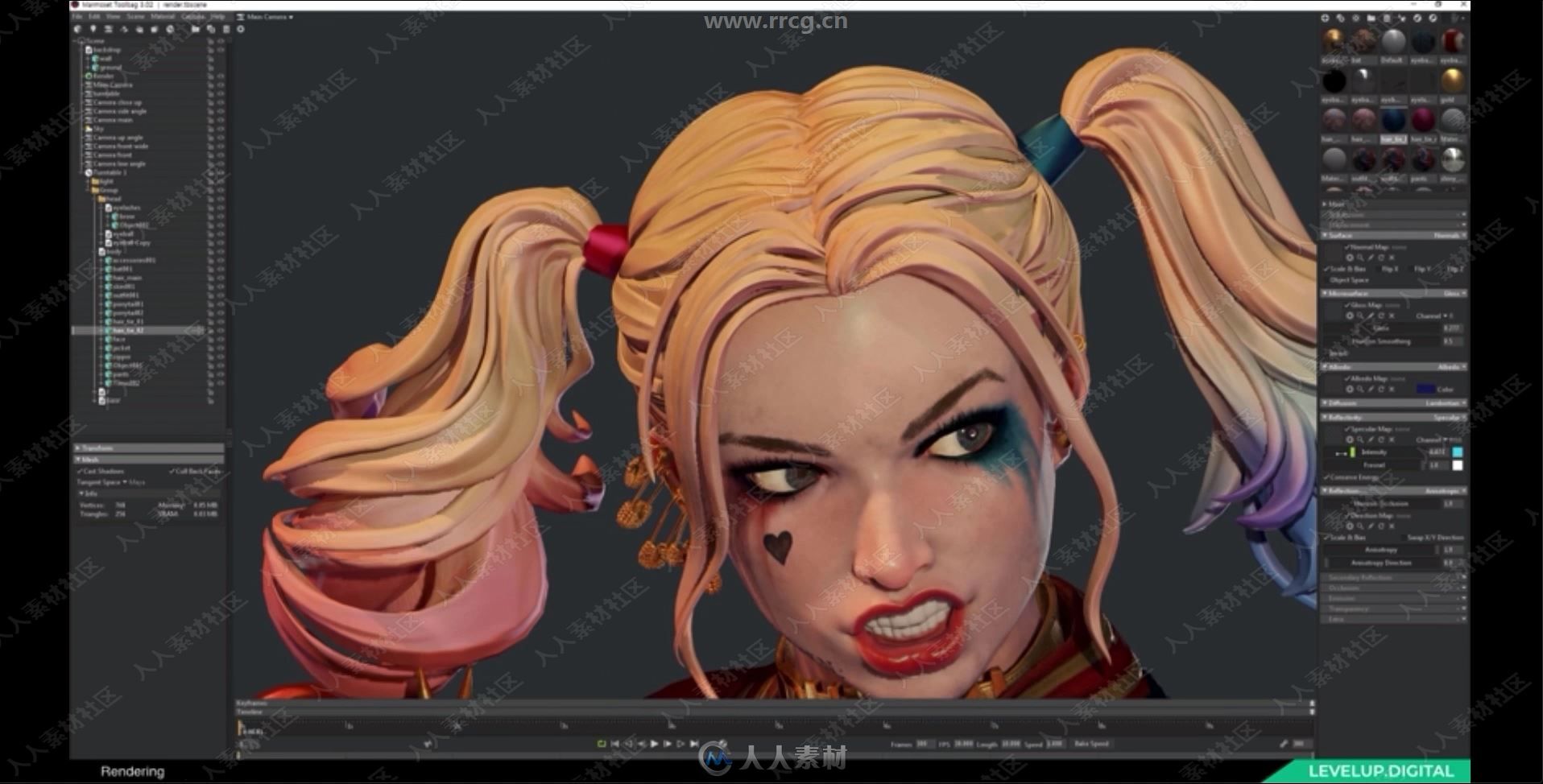Open the File menu
Image resolution: width=1543 pixels, height=784 pixels.
(x=78, y=16)
